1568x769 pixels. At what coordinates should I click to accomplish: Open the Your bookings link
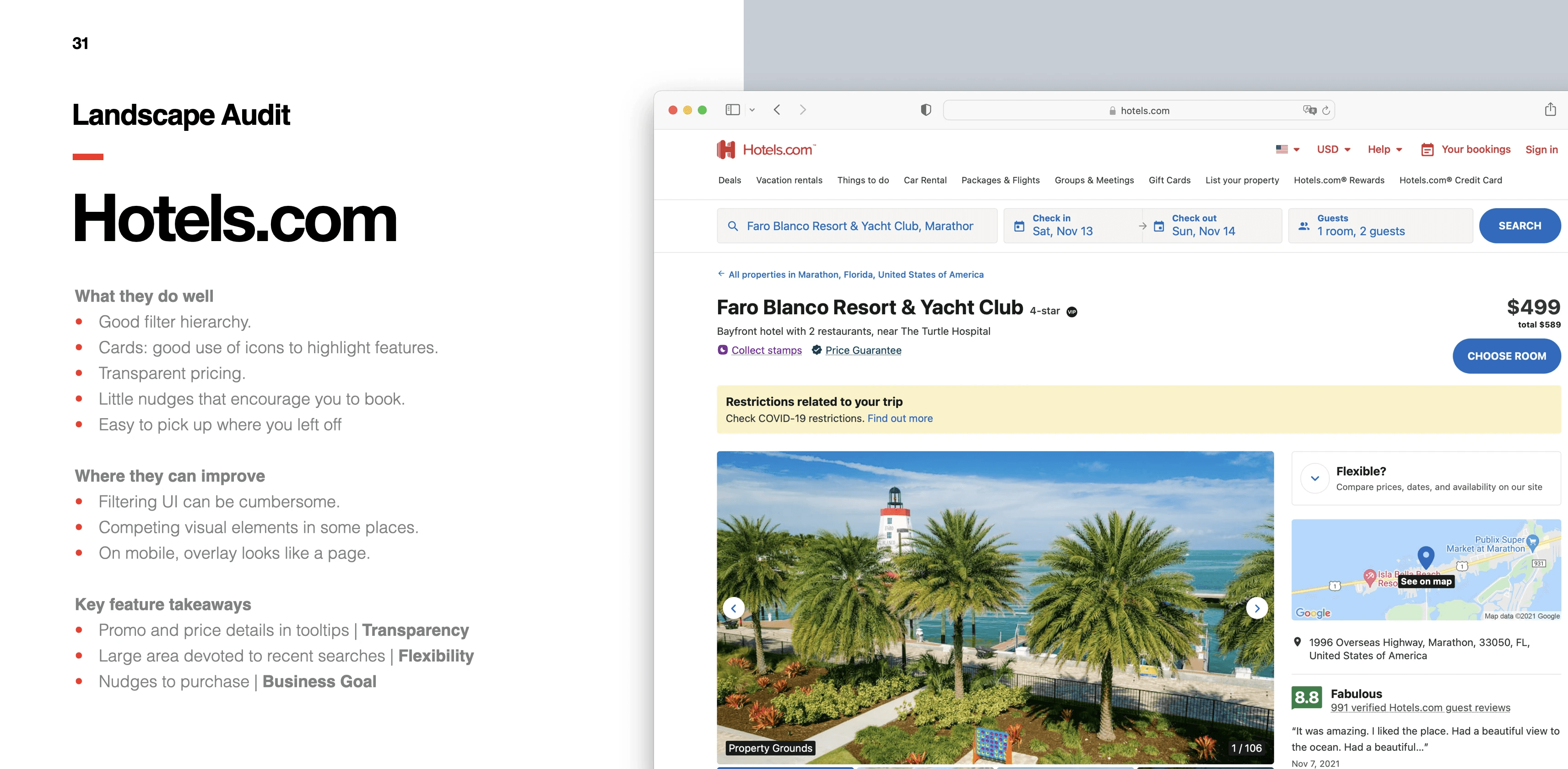(1476, 150)
